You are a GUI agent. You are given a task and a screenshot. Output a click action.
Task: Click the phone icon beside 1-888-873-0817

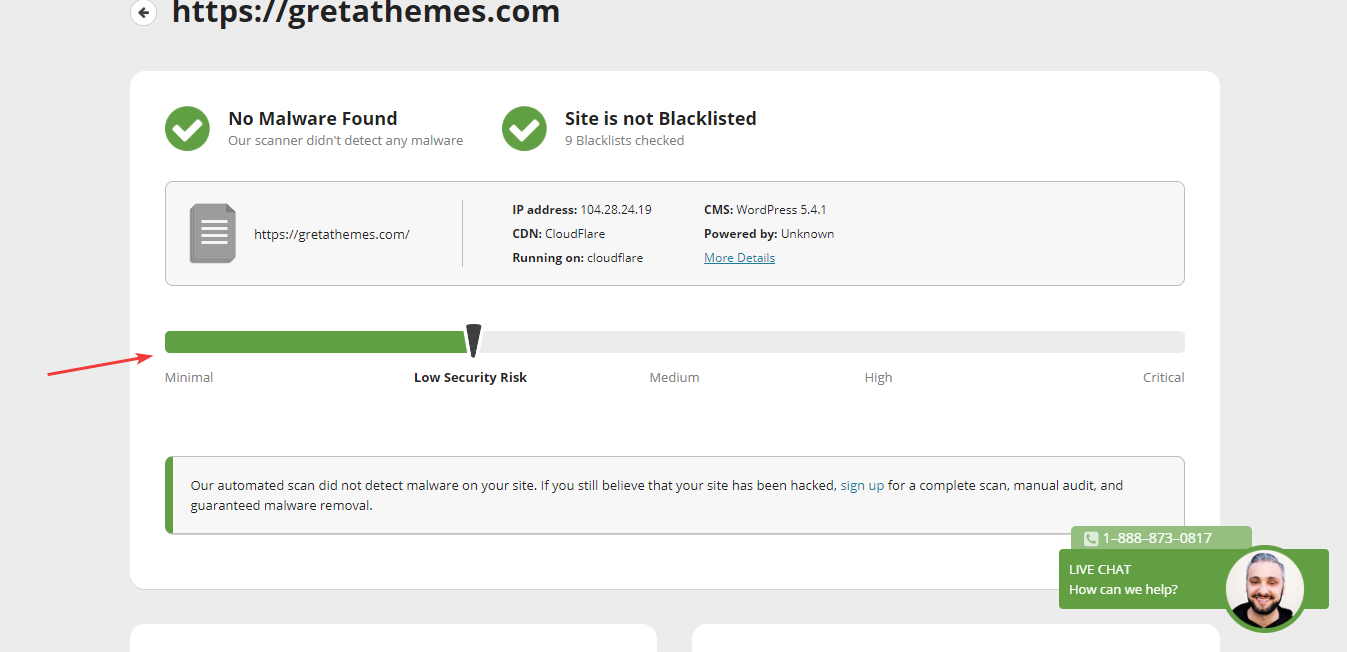click(x=1091, y=539)
